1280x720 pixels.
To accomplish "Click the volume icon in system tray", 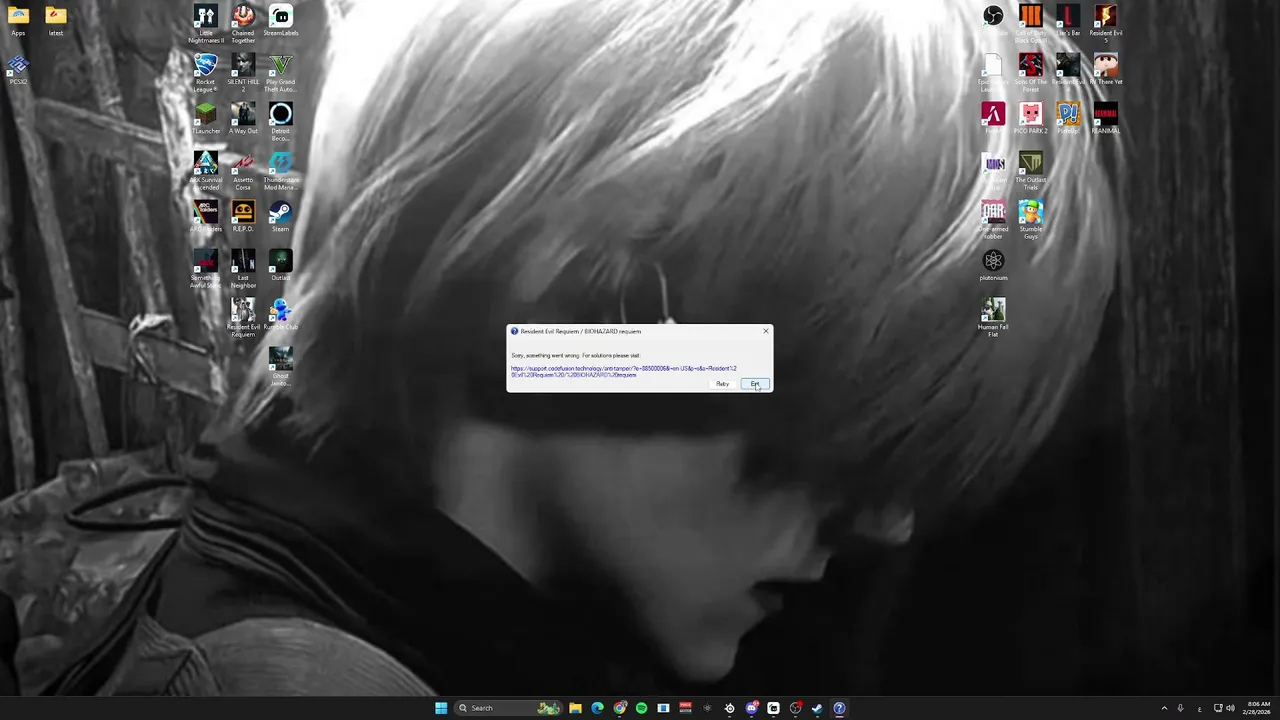I will 1230,708.
